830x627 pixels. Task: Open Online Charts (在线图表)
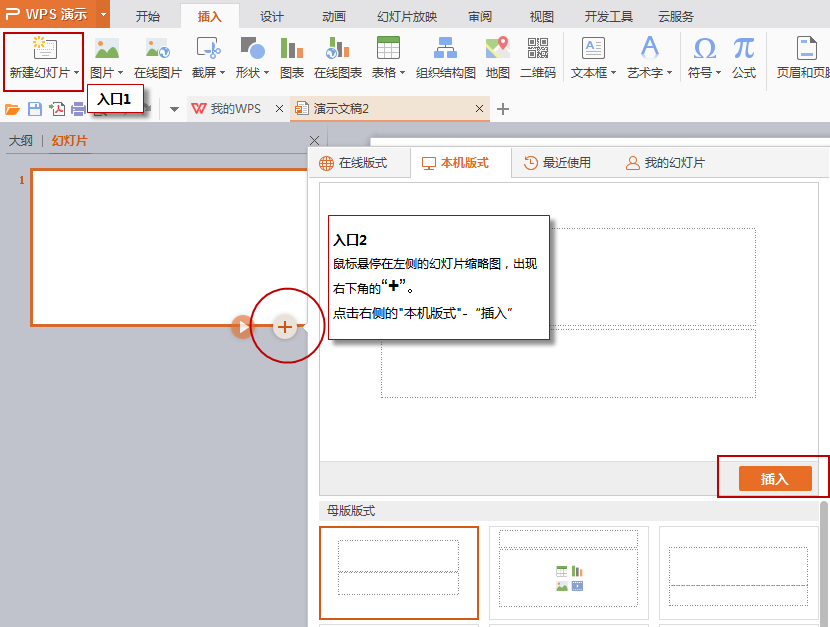[338, 58]
